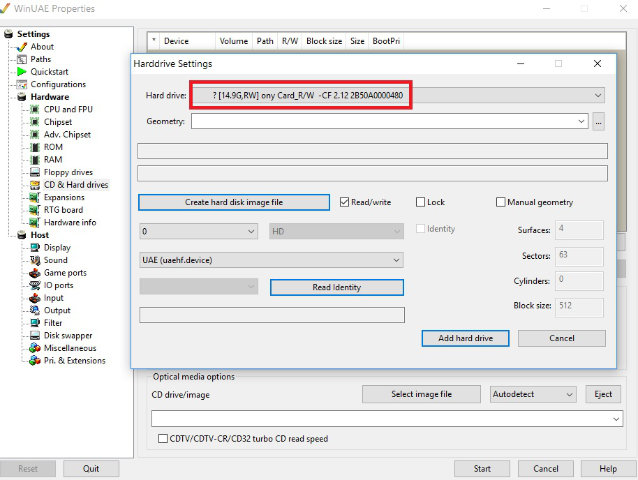Click Cancel in the WinUAE Properties window

point(546,469)
